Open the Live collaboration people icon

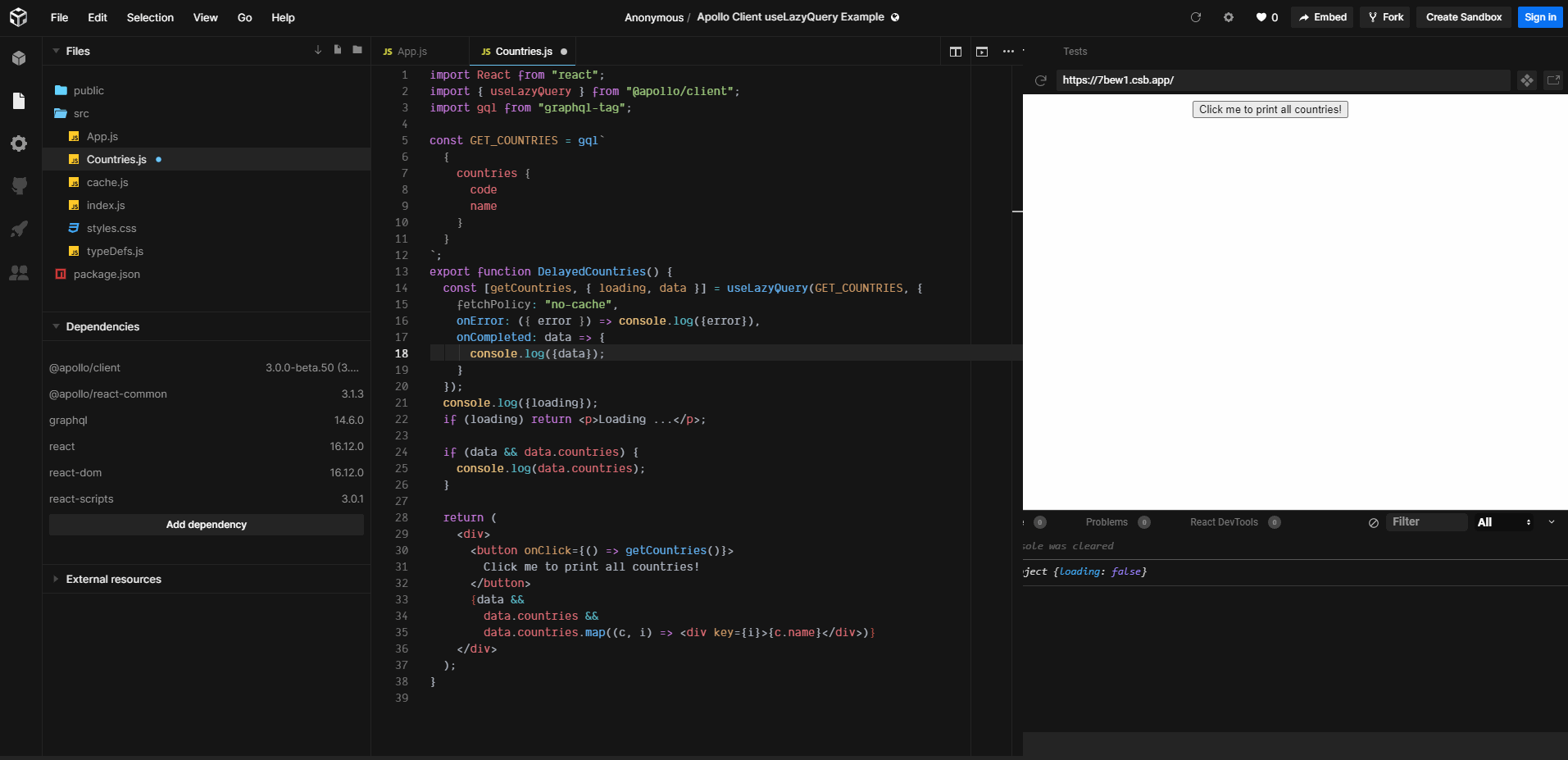(19, 273)
